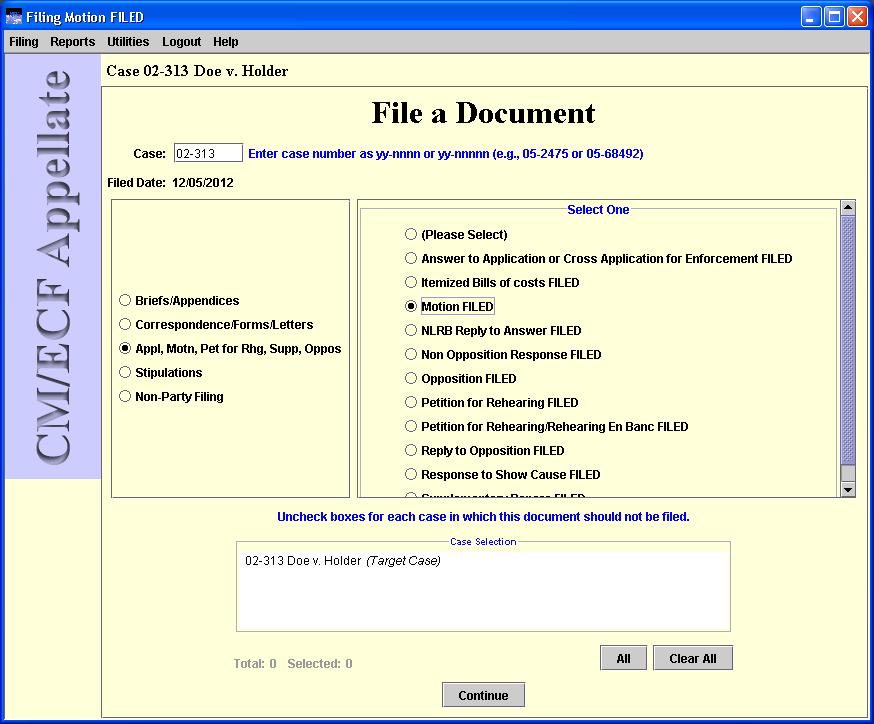Close the Filing Motion FILED window
The image size is (874, 724).
coord(857,17)
